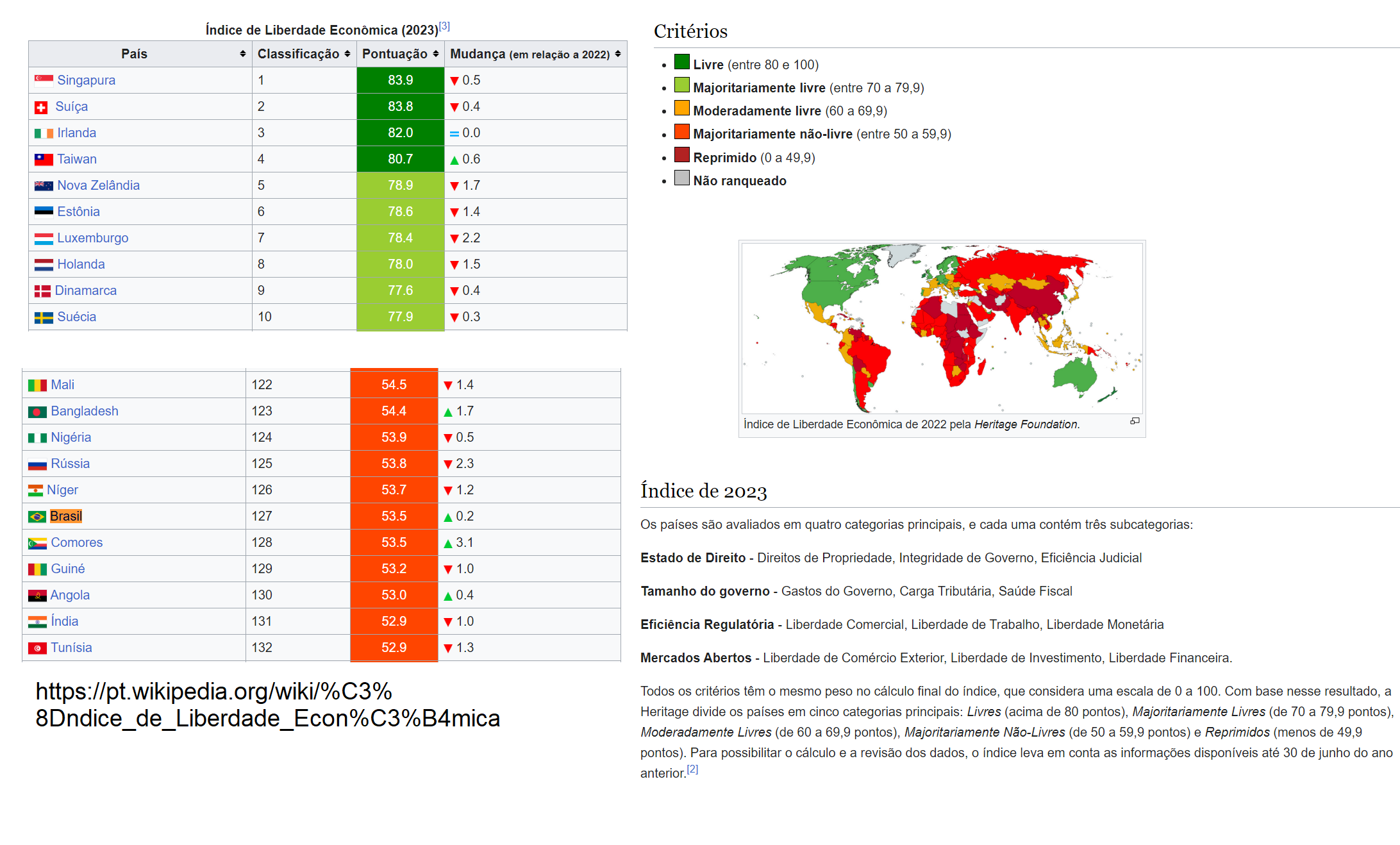Click the enlarge icon below world map
Image resolution: width=1400 pixels, height=845 pixels.
pos(1135,421)
